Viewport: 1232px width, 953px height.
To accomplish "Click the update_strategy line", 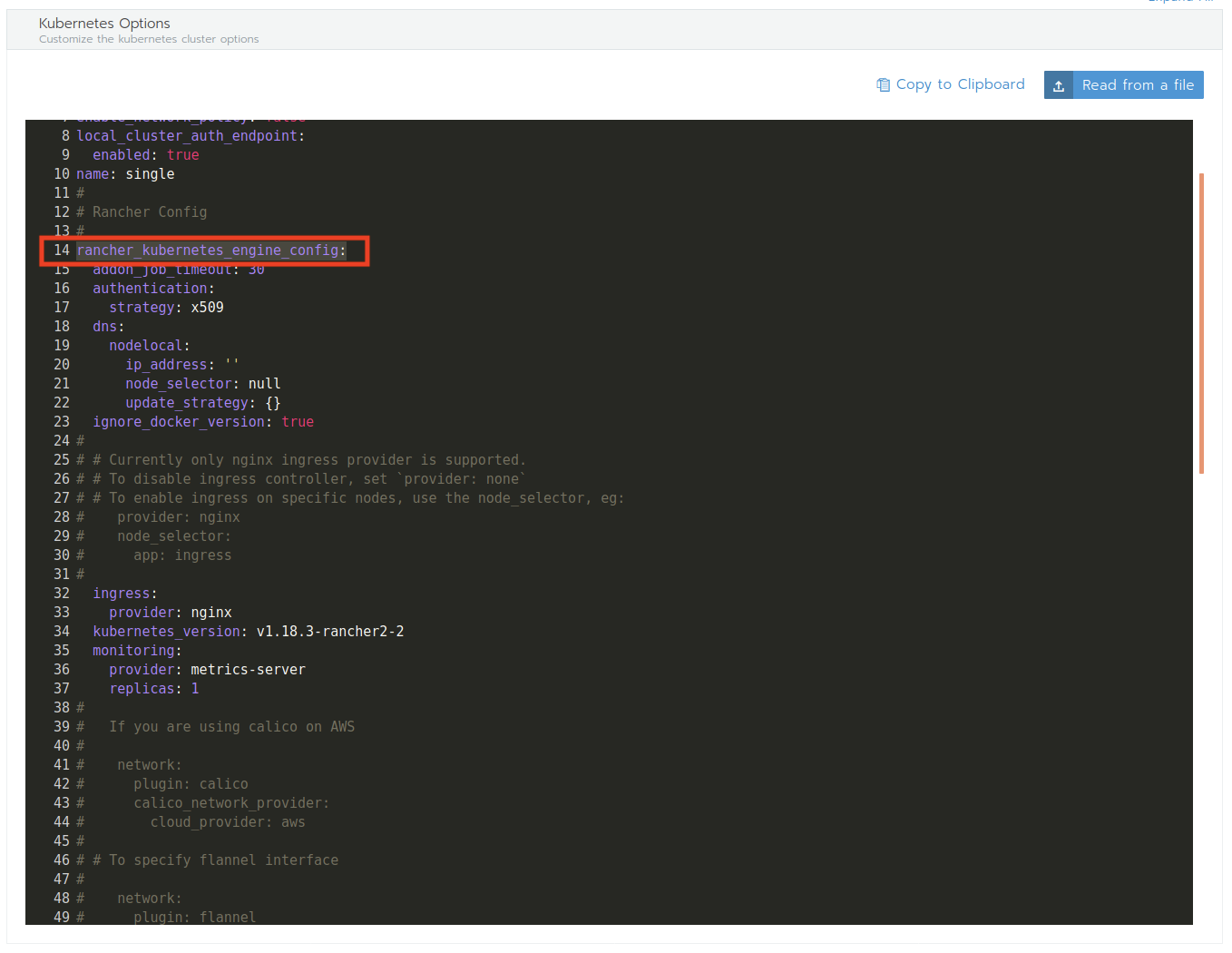I will tap(203, 403).
